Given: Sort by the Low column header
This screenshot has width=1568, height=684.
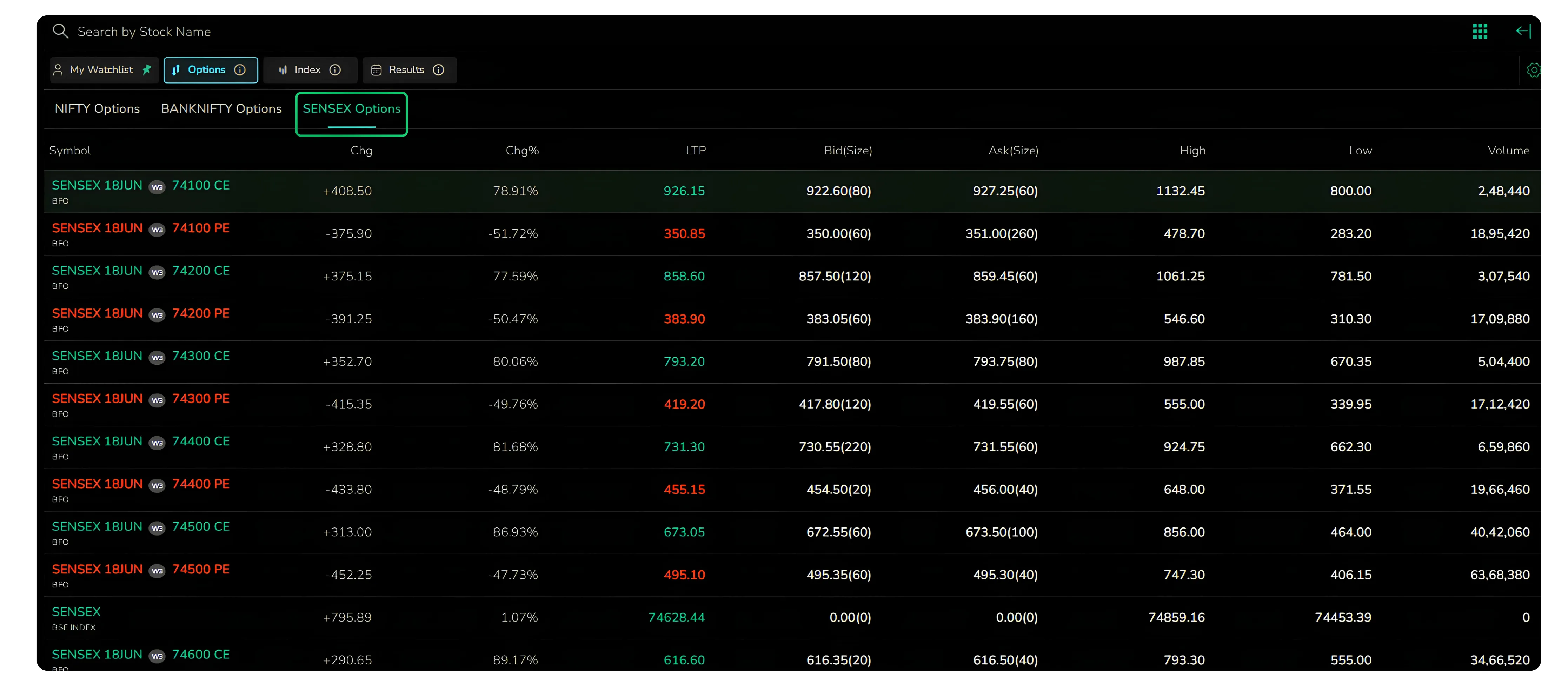Looking at the screenshot, I should [1361, 150].
